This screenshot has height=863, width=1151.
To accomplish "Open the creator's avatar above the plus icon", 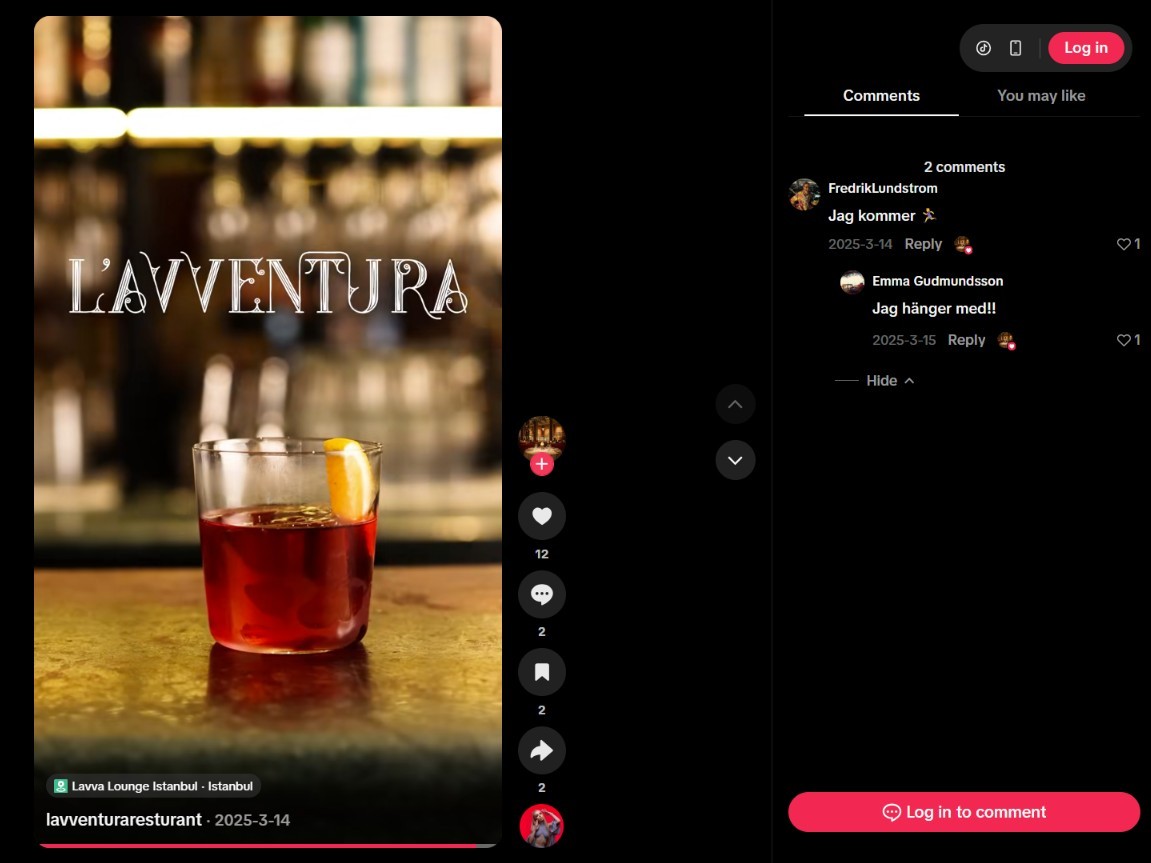I will 542,438.
